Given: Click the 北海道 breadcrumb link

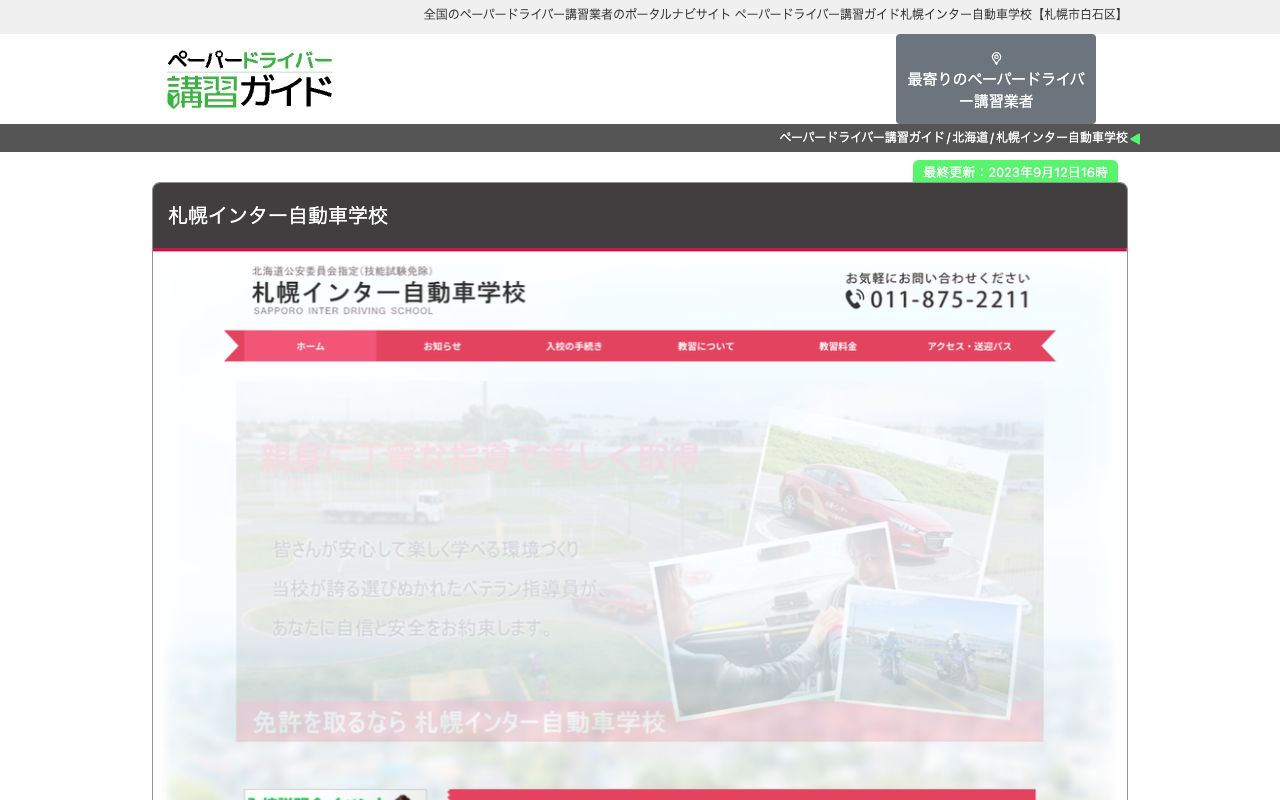Looking at the screenshot, I should tap(970, 138).
